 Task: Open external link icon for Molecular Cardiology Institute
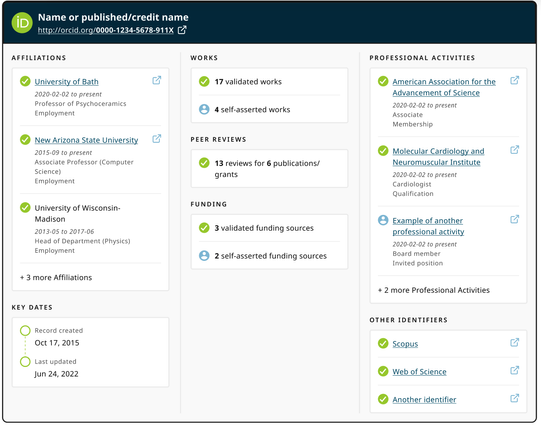[514, 150]
